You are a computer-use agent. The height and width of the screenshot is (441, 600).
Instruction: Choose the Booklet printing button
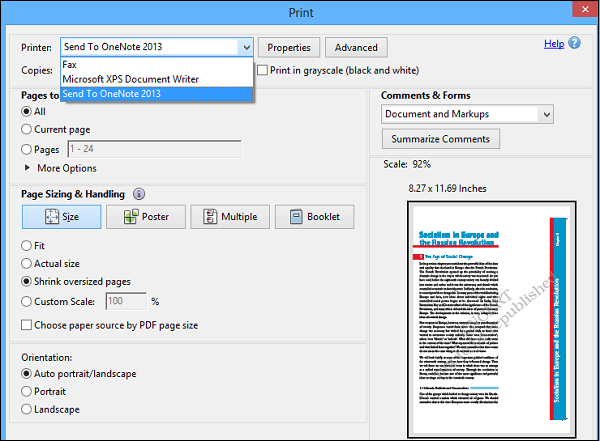click(x=315, y=217)
